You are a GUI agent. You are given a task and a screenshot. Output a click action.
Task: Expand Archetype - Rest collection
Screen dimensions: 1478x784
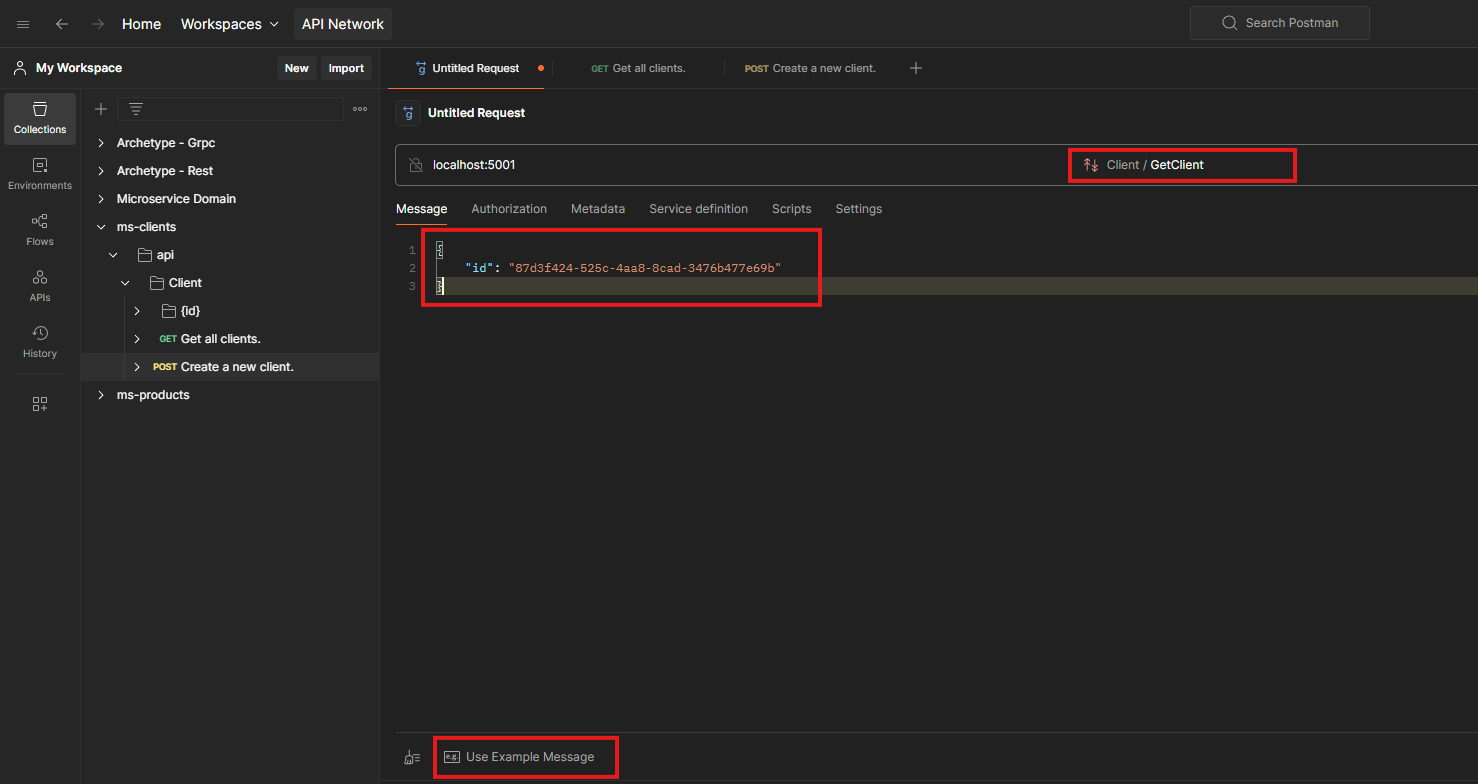(101, 171)
